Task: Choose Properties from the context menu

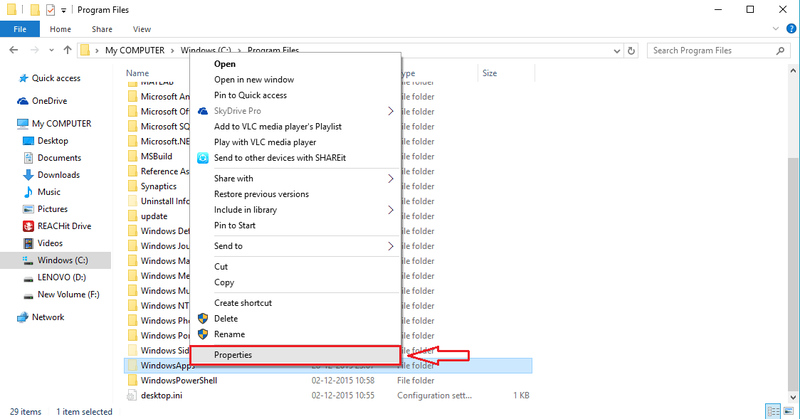Action: pyautogui.click(x=295, y=355)
